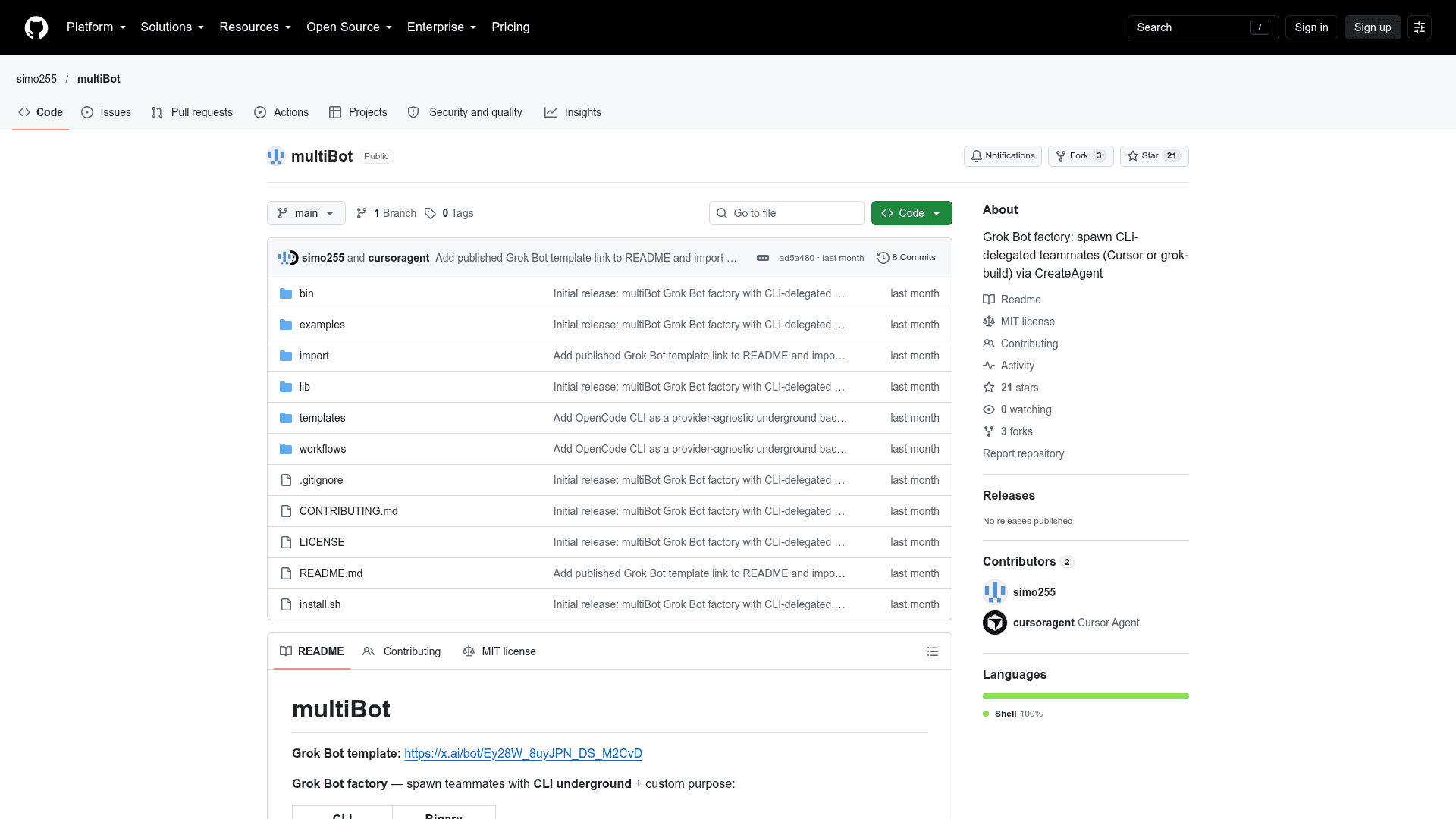The image size is (1456, 819).
Task: Expand the Platform menu
Action: (x=96, y=27)
